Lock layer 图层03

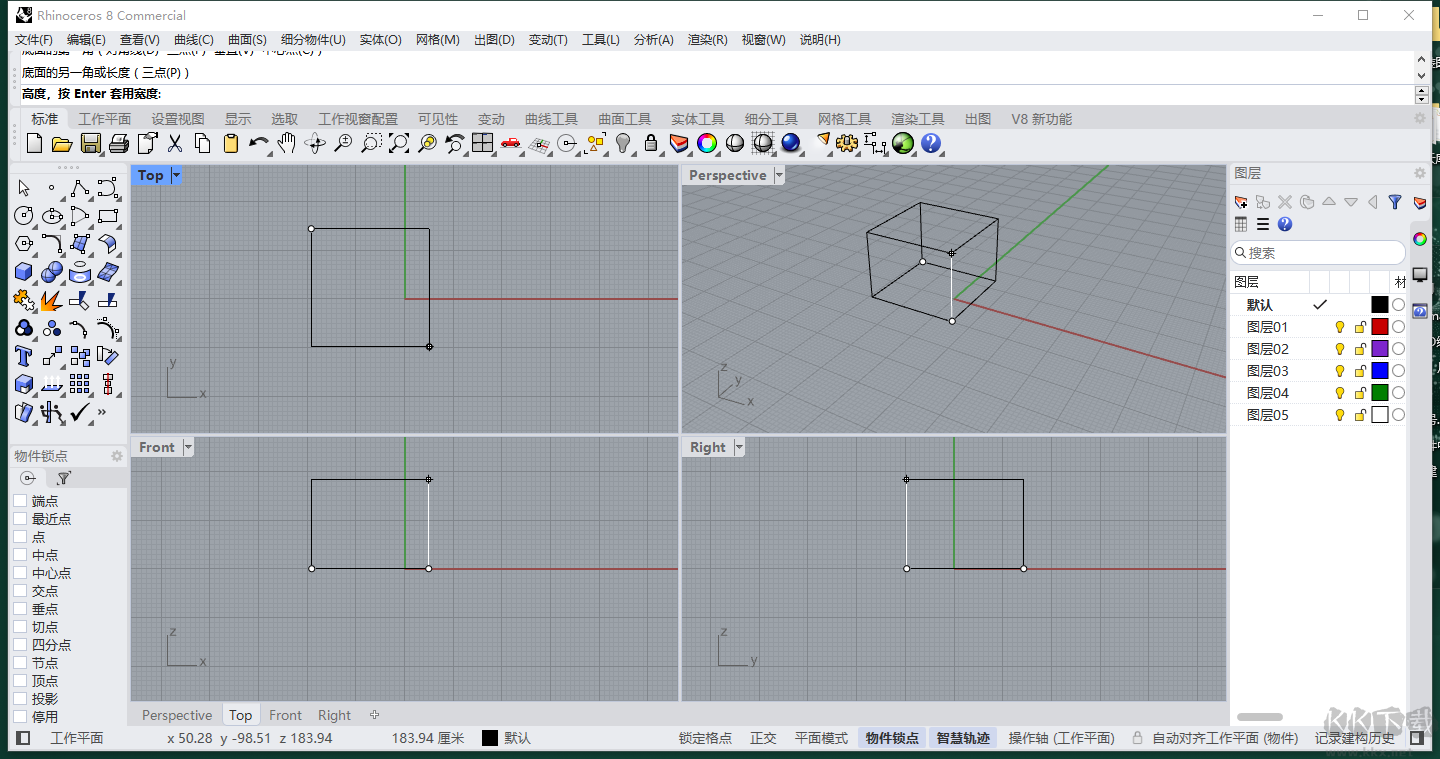click(x=1360, y=370)
